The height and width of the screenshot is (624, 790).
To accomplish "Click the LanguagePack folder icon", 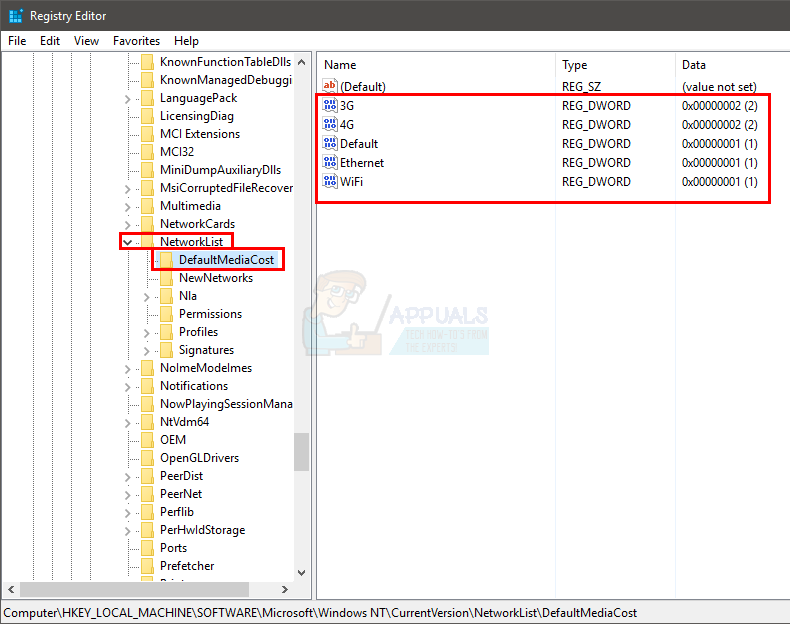I will [x=148, y=98].
